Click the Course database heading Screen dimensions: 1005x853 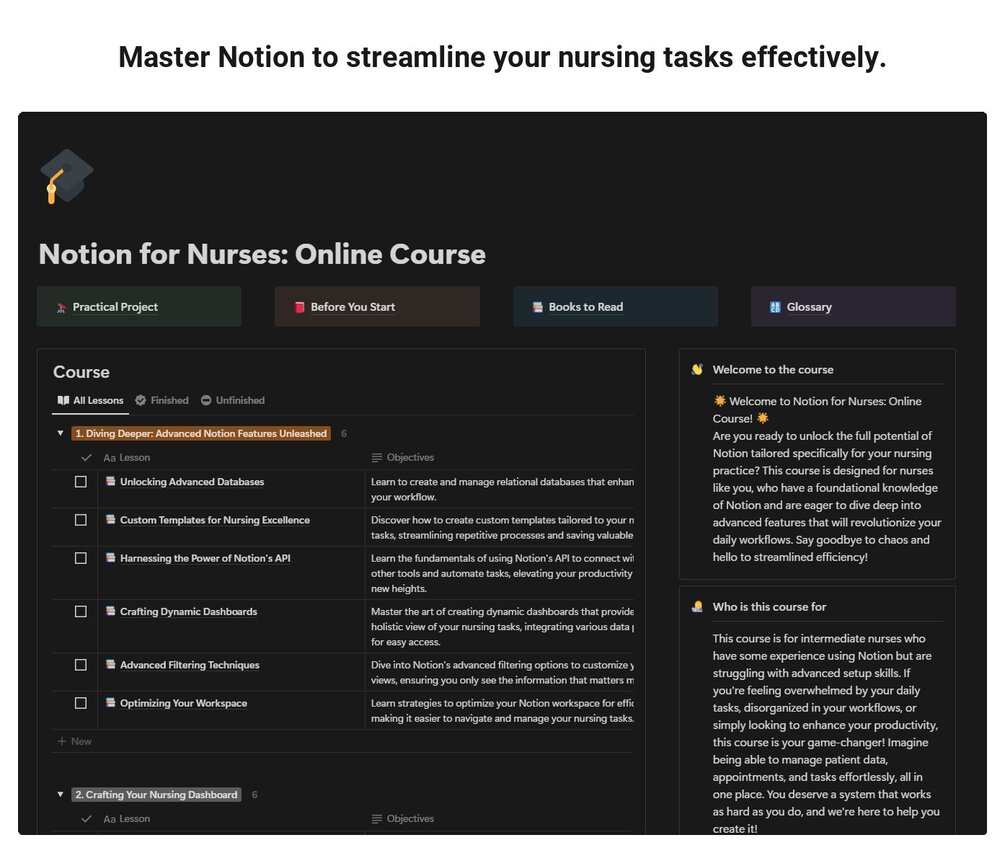[x=81, y=372]
